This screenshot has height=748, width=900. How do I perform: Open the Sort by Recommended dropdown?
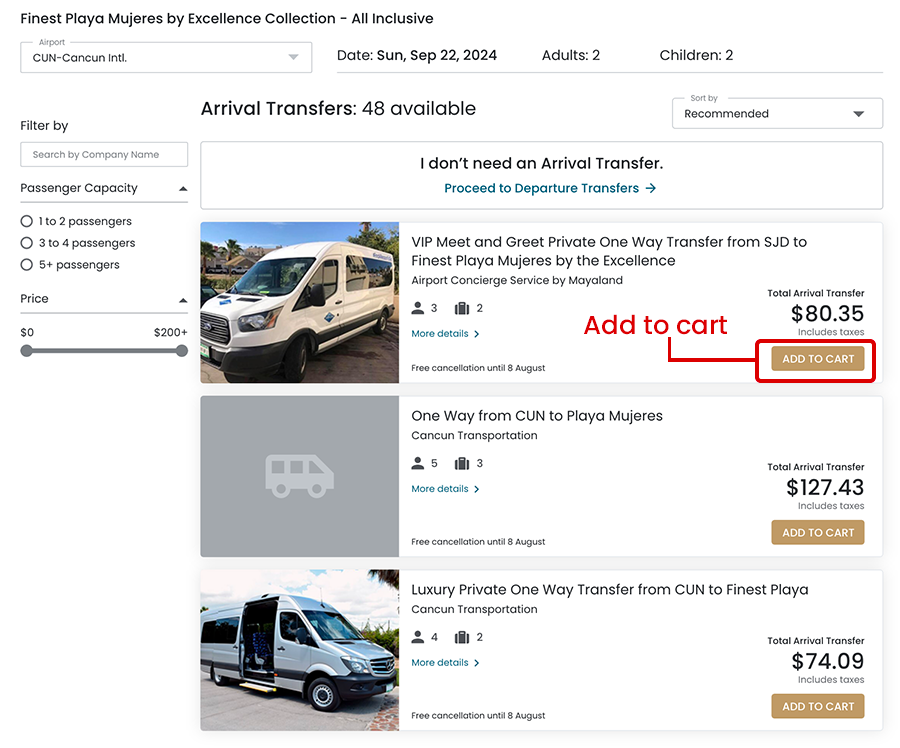(x=777, y=114)
